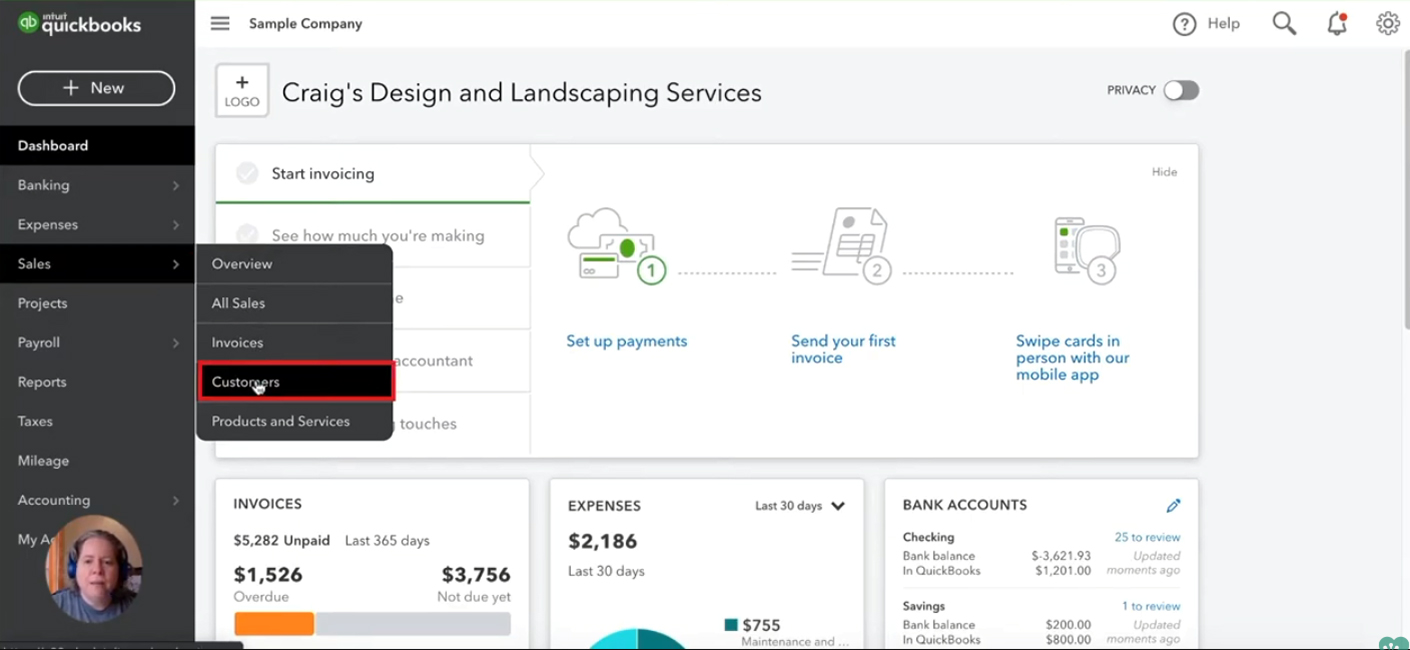
Task: Go to Dashboard in sidebar
Action: pyautogui.click(x=97, y=145)
